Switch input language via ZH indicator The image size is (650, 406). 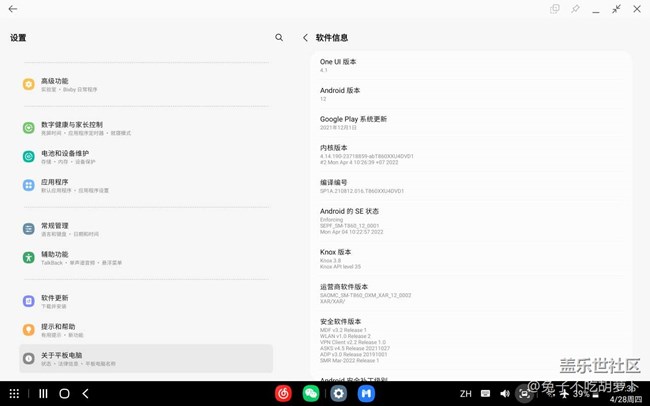point(465,394)
